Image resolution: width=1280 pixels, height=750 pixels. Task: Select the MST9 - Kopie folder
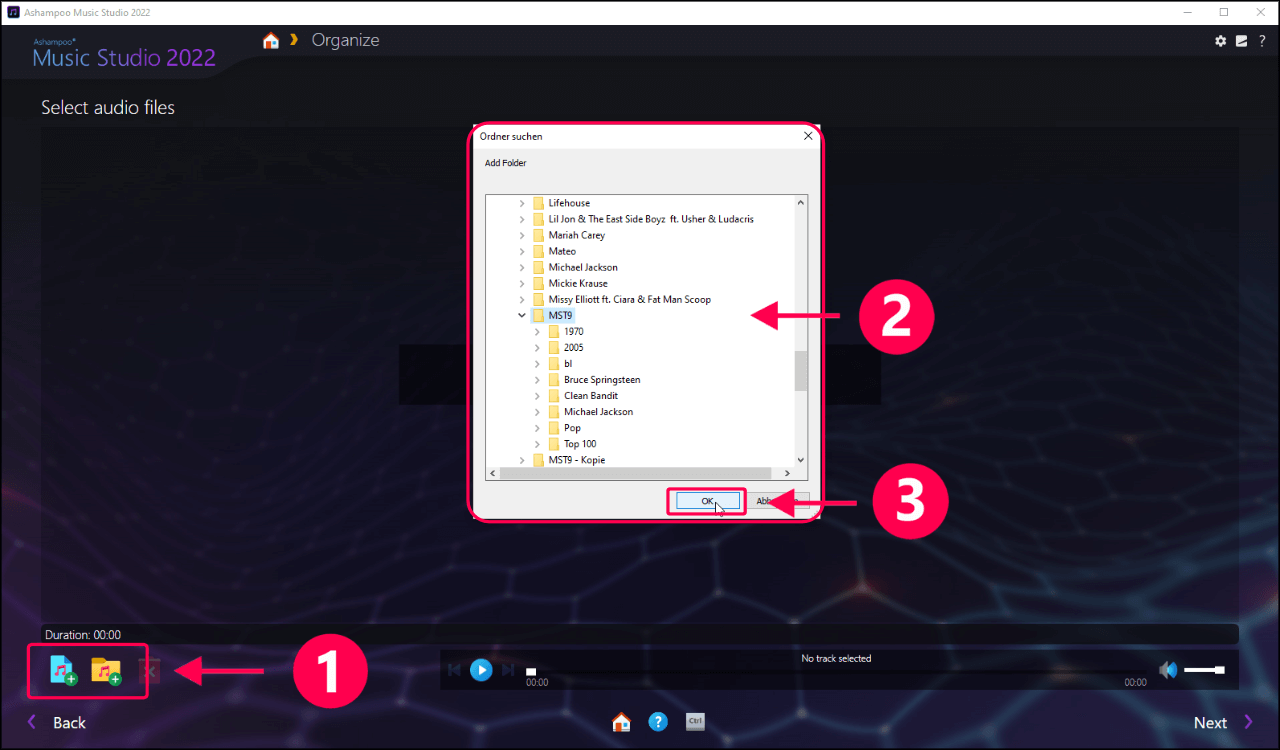576,459
